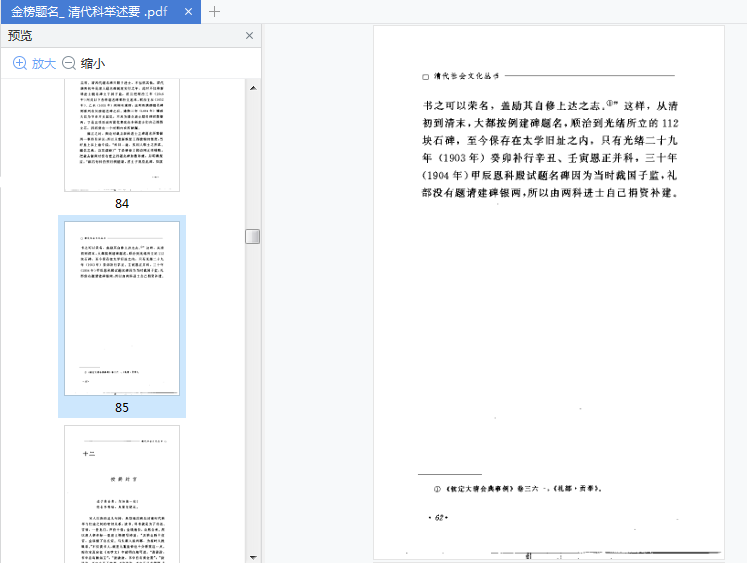Close the 金榜题名_清代科举述要.pdf tab
747x563 pixels.
[x=189, y=11]
